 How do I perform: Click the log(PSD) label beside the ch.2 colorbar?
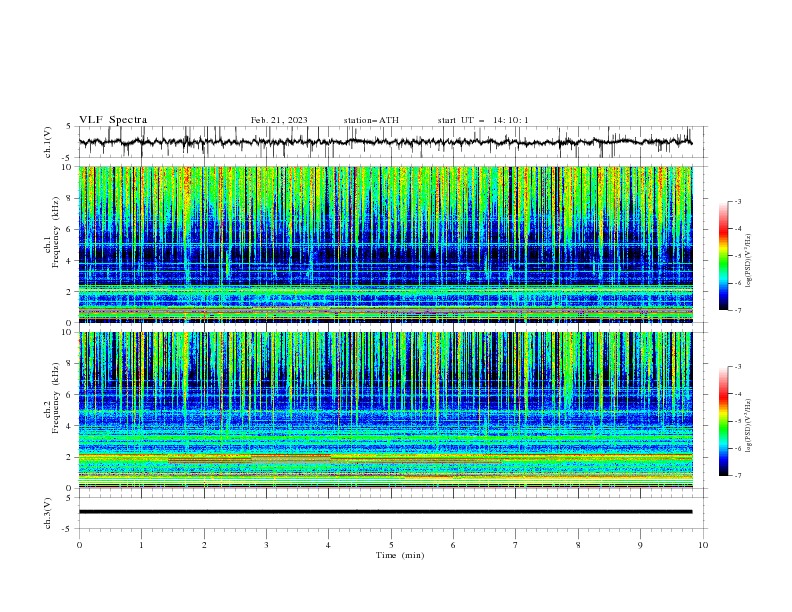pyautogui.click(x=748, y=426)
